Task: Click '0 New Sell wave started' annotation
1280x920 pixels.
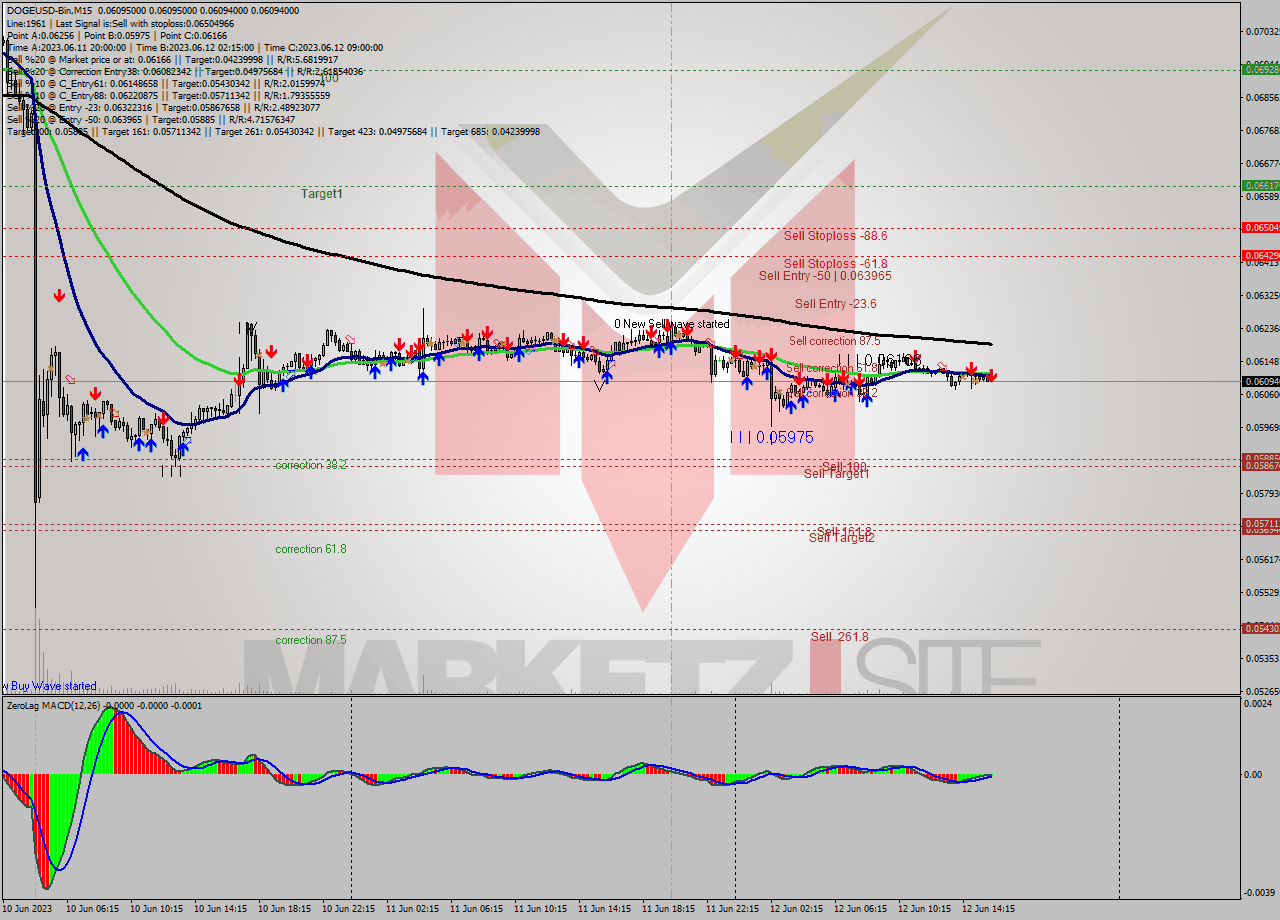Action: tap(672, 324)
